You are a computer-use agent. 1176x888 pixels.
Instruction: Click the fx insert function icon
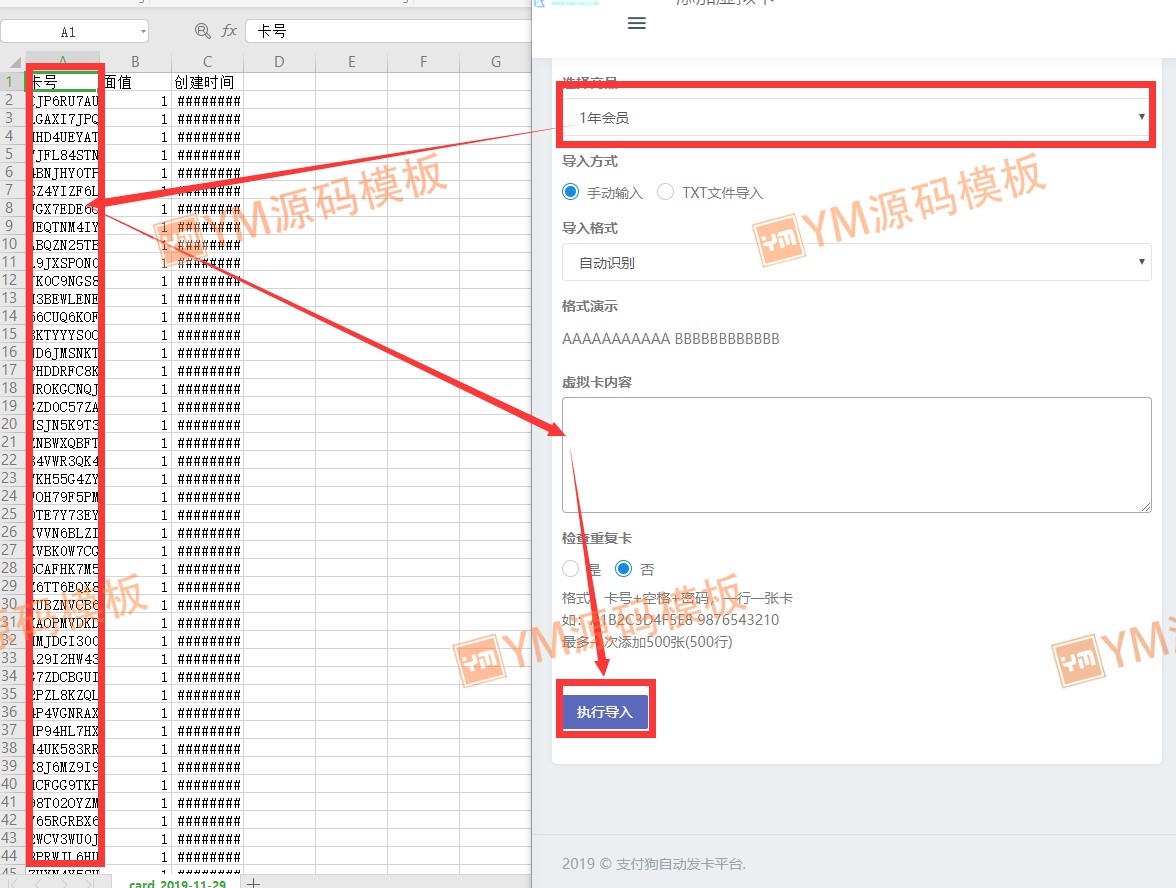[x=229, y=31]
